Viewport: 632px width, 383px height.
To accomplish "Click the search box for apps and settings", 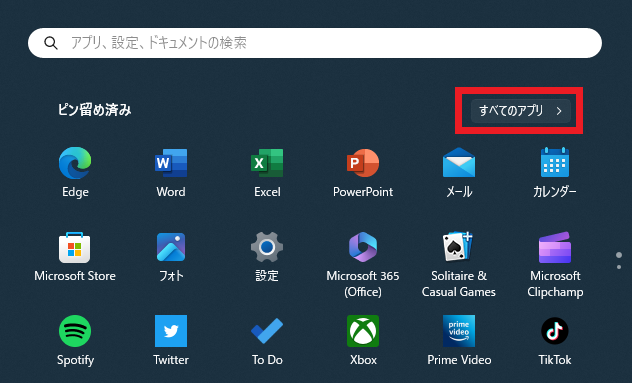I will (x=315, y=43).
